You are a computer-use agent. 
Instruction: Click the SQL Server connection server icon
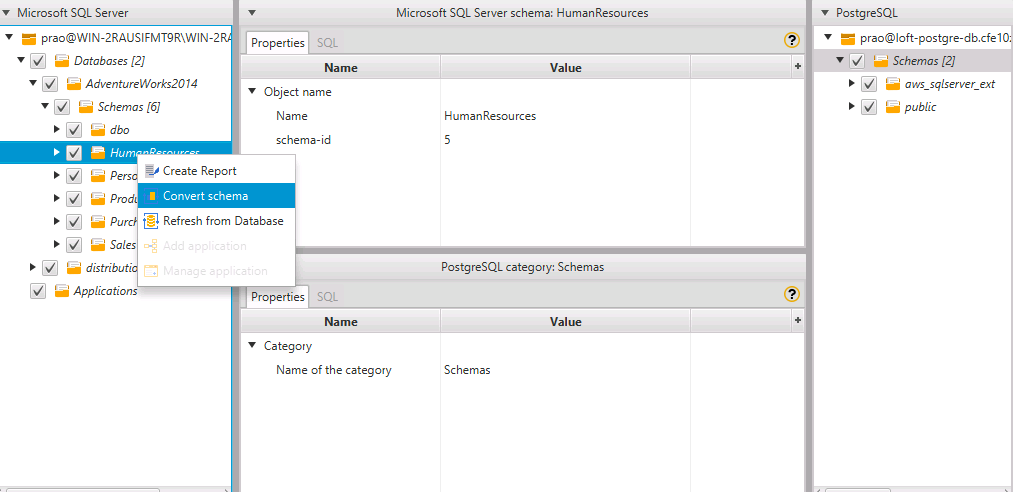tap(29, 38)
